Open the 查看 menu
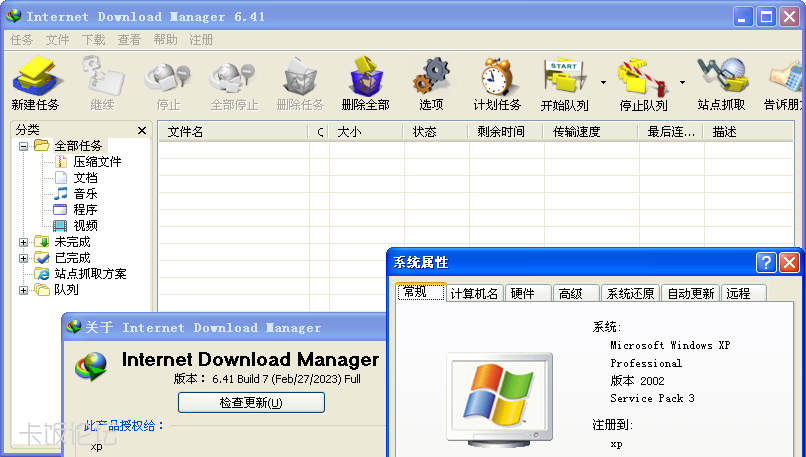The image size is (806, 457). [x=129, y=40]
